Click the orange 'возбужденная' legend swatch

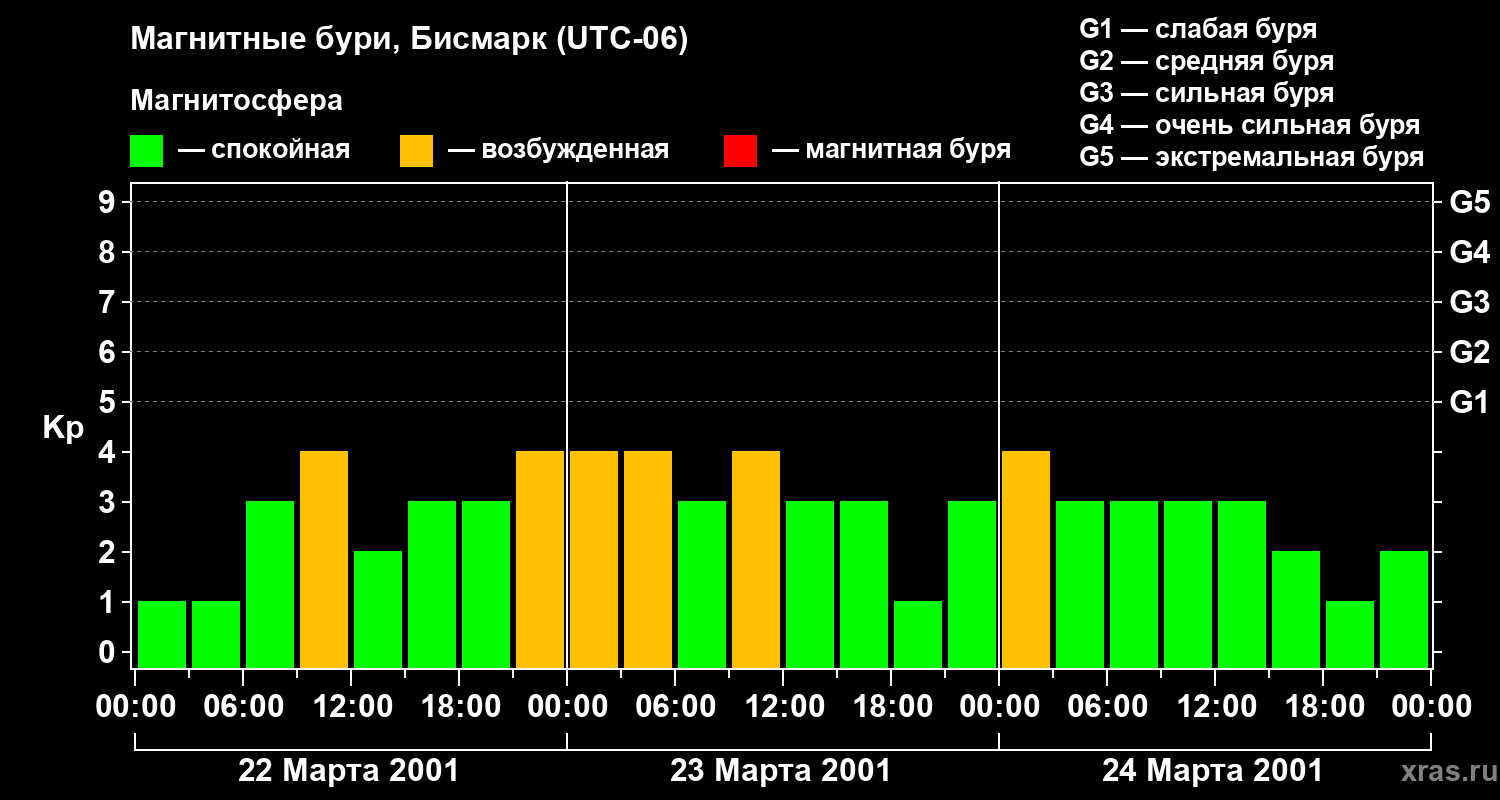pyautogui.click(x=416, y=151)
